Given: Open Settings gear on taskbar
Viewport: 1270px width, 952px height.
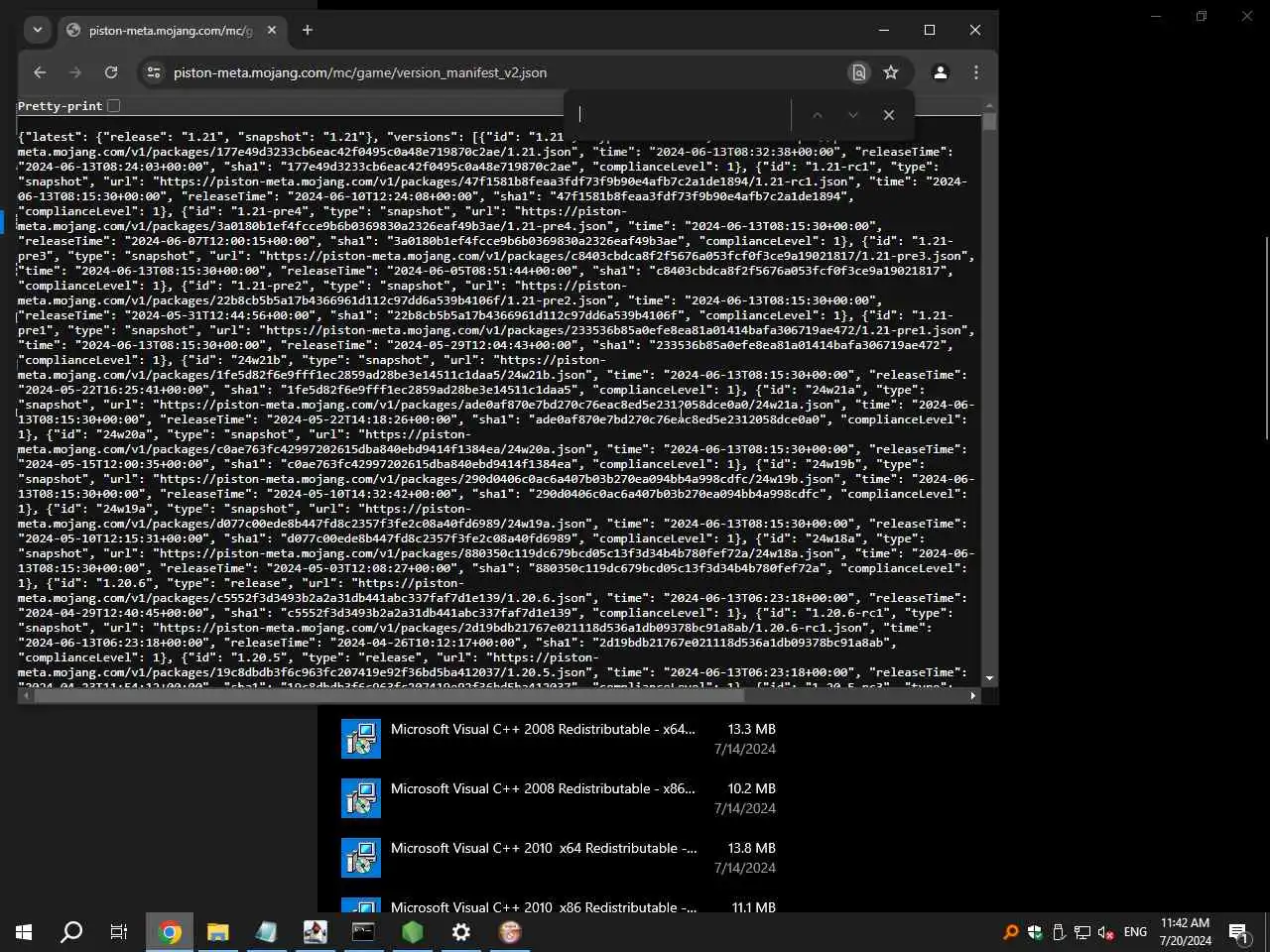Looking at the screenshot, I should coord(461,932).
